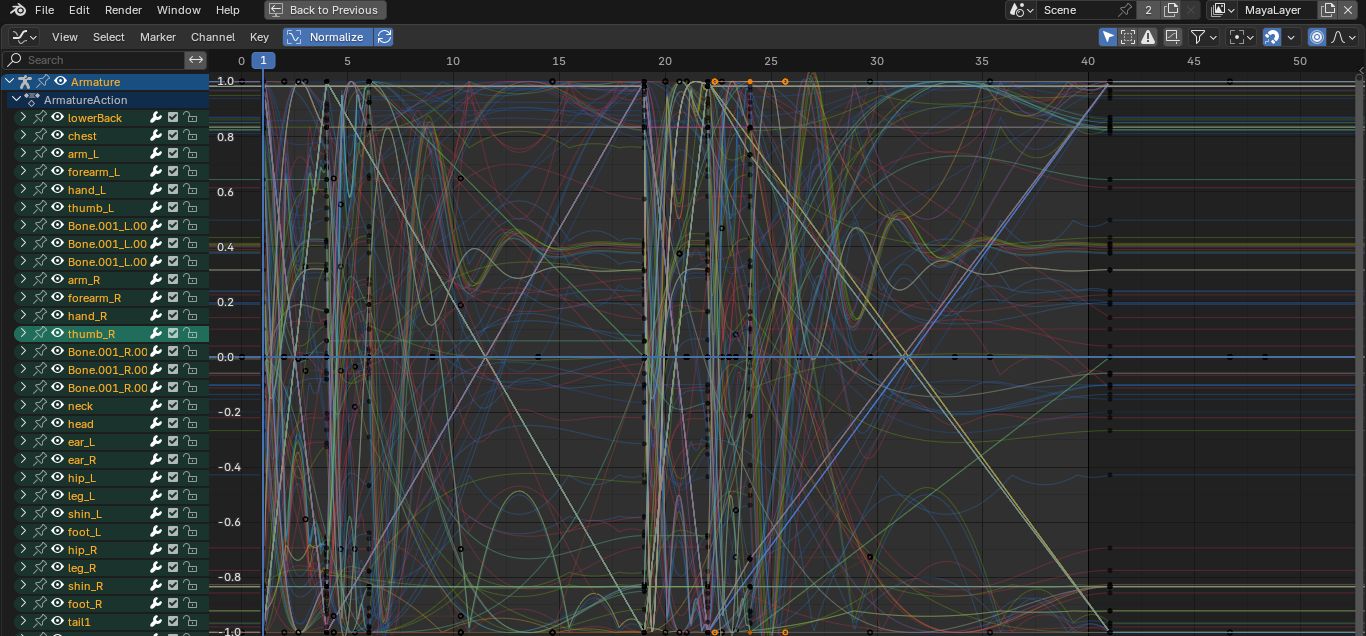The height and width of the screenshot is (636, 1366).
Task: Open the File menu
Action: [x=44, y=10]
